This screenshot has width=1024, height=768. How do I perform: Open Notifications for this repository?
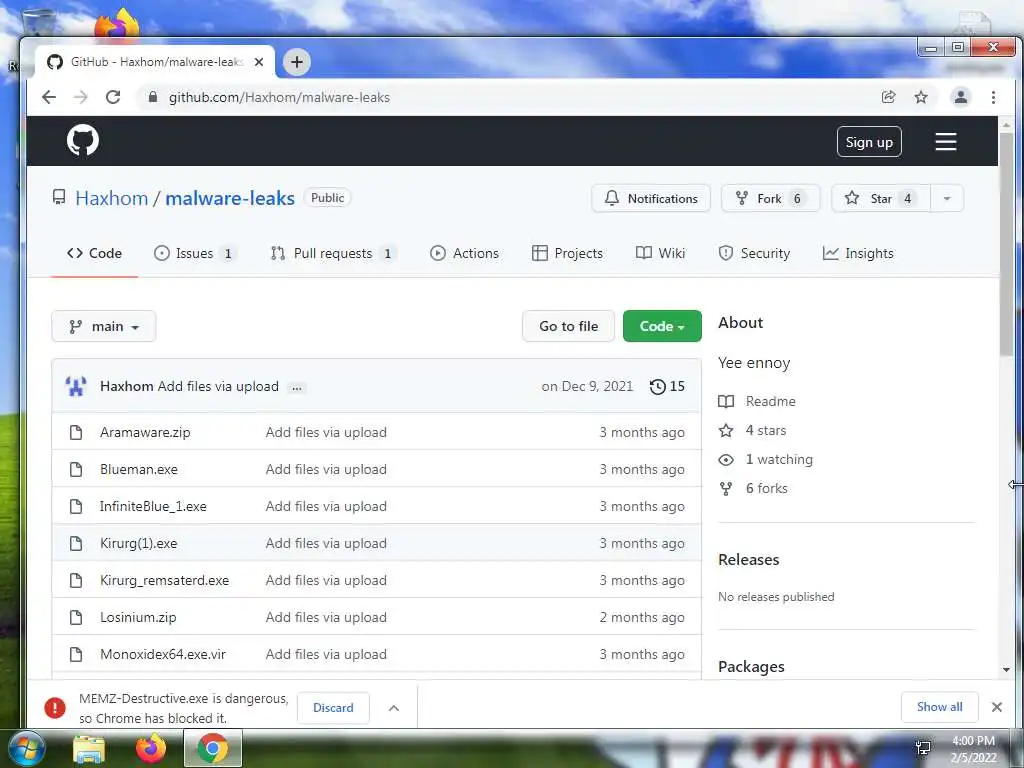(x=650, y=199)
